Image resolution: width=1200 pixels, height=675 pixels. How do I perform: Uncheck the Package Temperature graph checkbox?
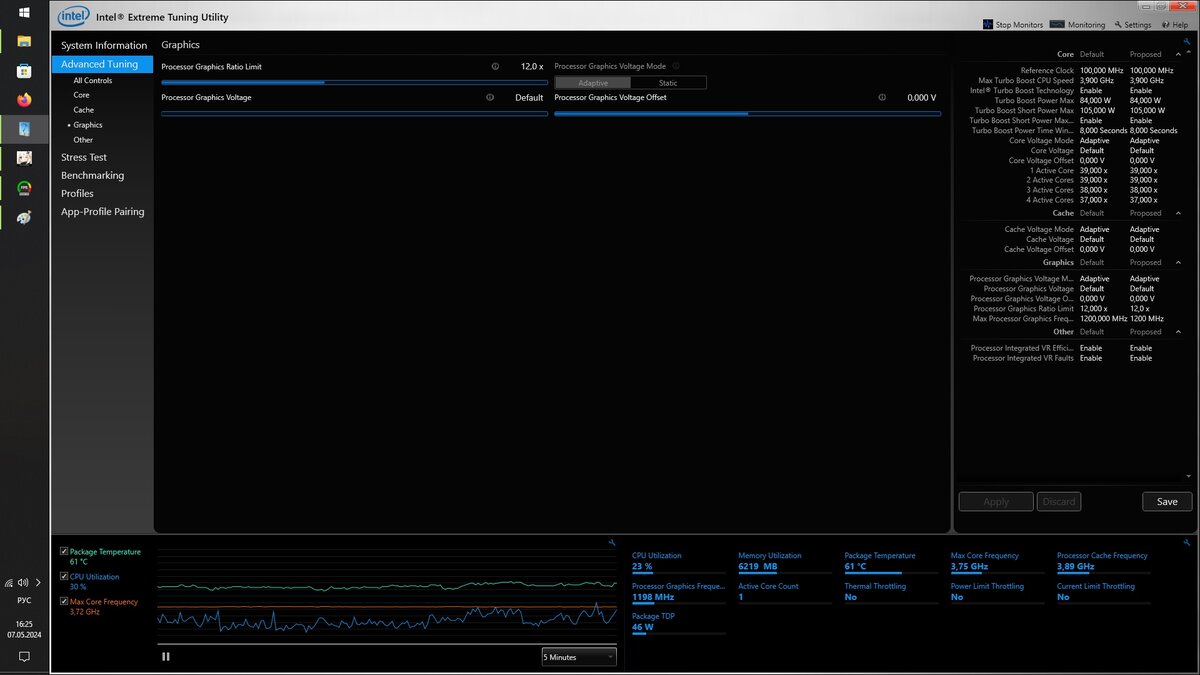click(65, 551)
